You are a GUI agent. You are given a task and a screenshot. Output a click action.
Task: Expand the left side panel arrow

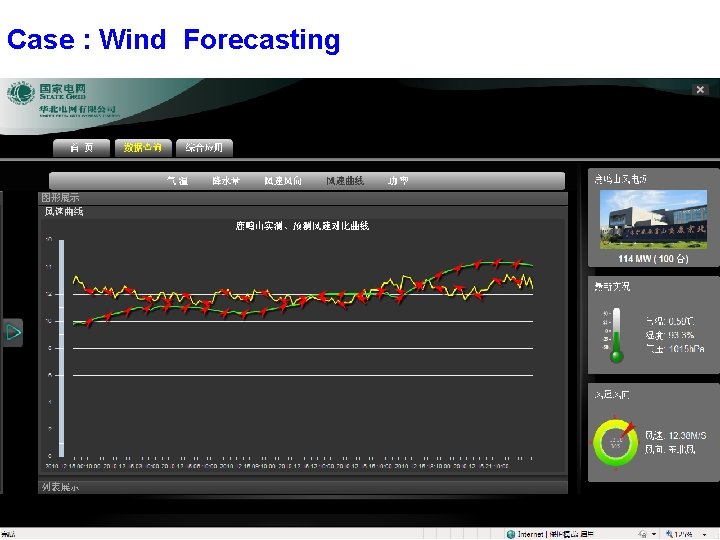tap(13, 332)
